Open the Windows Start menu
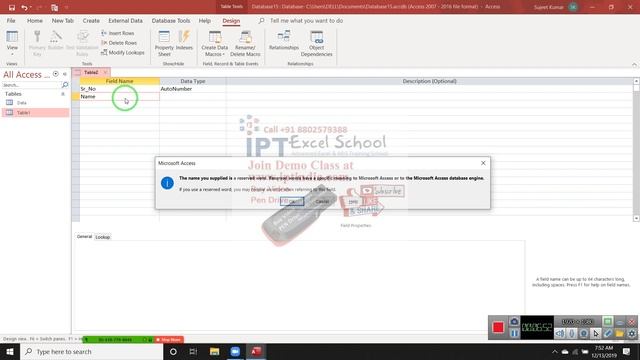This screenshot has width=640, height=360. [x=10, y=351]
